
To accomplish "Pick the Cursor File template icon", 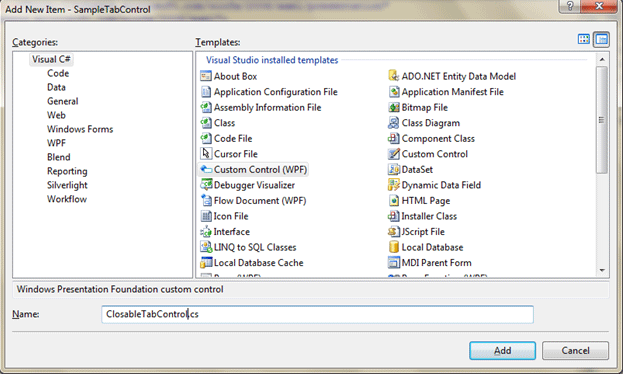I will point(206,154).
